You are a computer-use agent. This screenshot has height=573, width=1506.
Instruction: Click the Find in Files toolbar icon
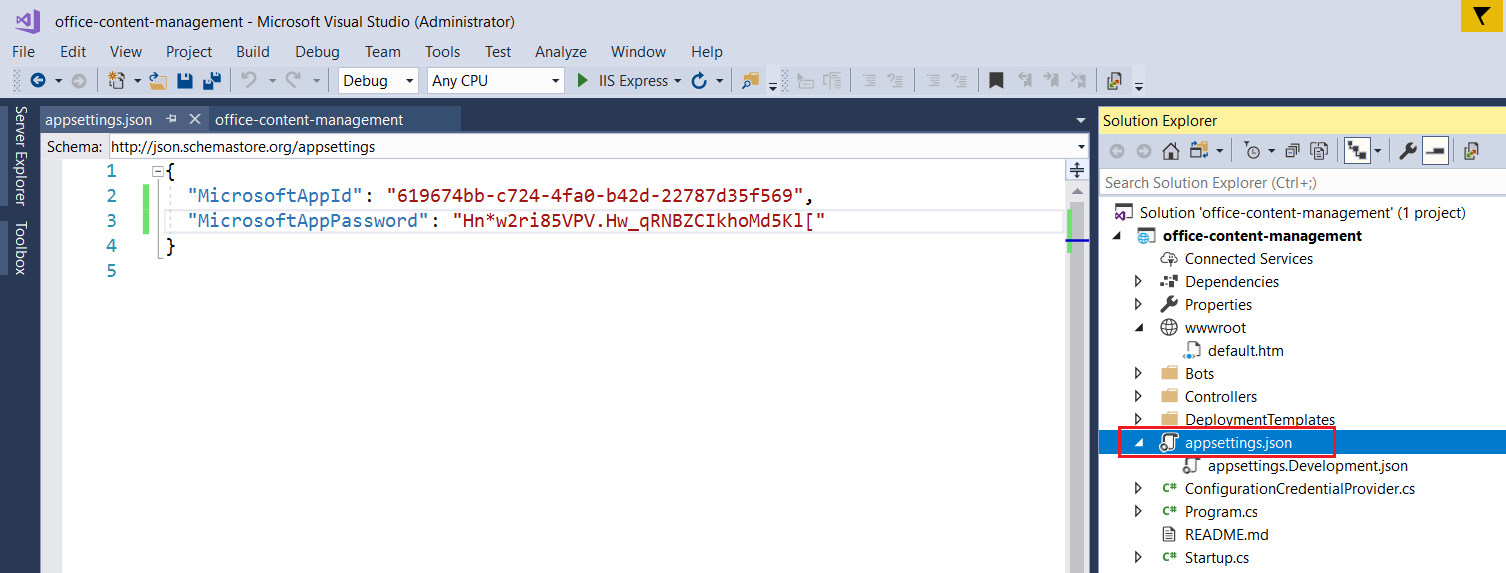pos(749,81)
